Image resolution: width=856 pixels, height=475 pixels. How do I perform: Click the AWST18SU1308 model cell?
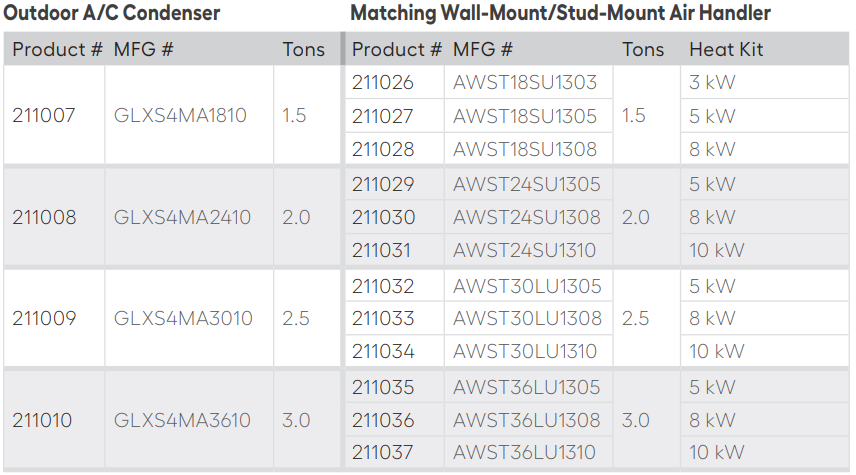tap(525, 149)
